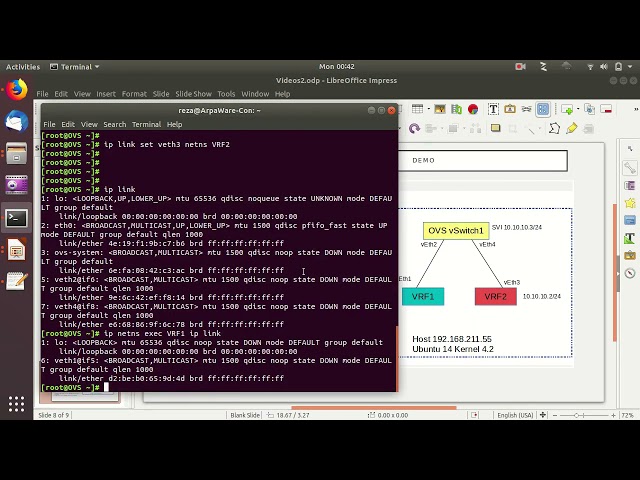
Task: Open the Impress Slide Show menu
Action: pos(193,94)
